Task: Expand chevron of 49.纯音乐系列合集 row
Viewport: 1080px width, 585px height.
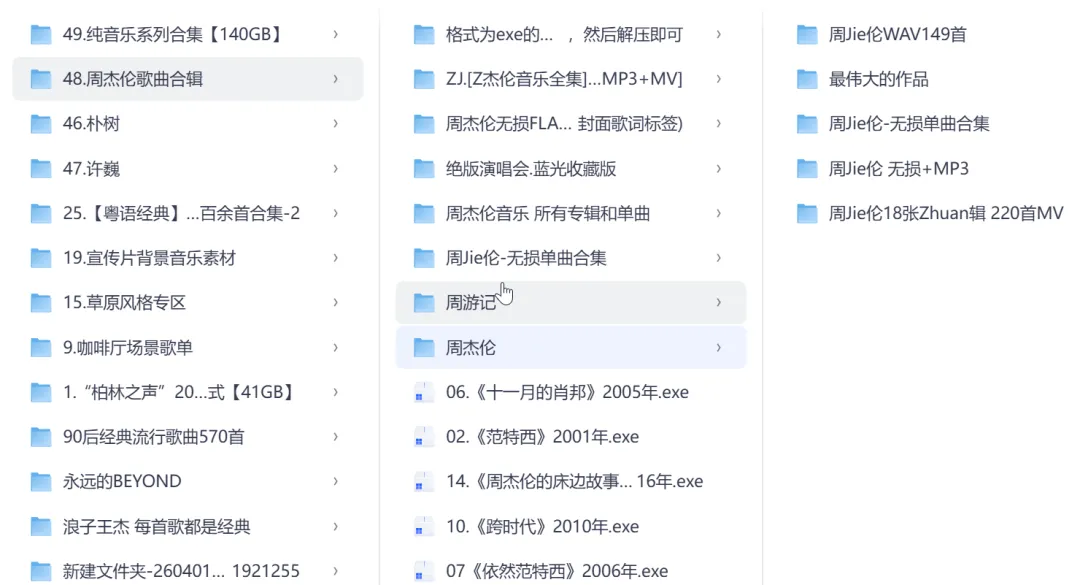Action: [x=335, y=34]
